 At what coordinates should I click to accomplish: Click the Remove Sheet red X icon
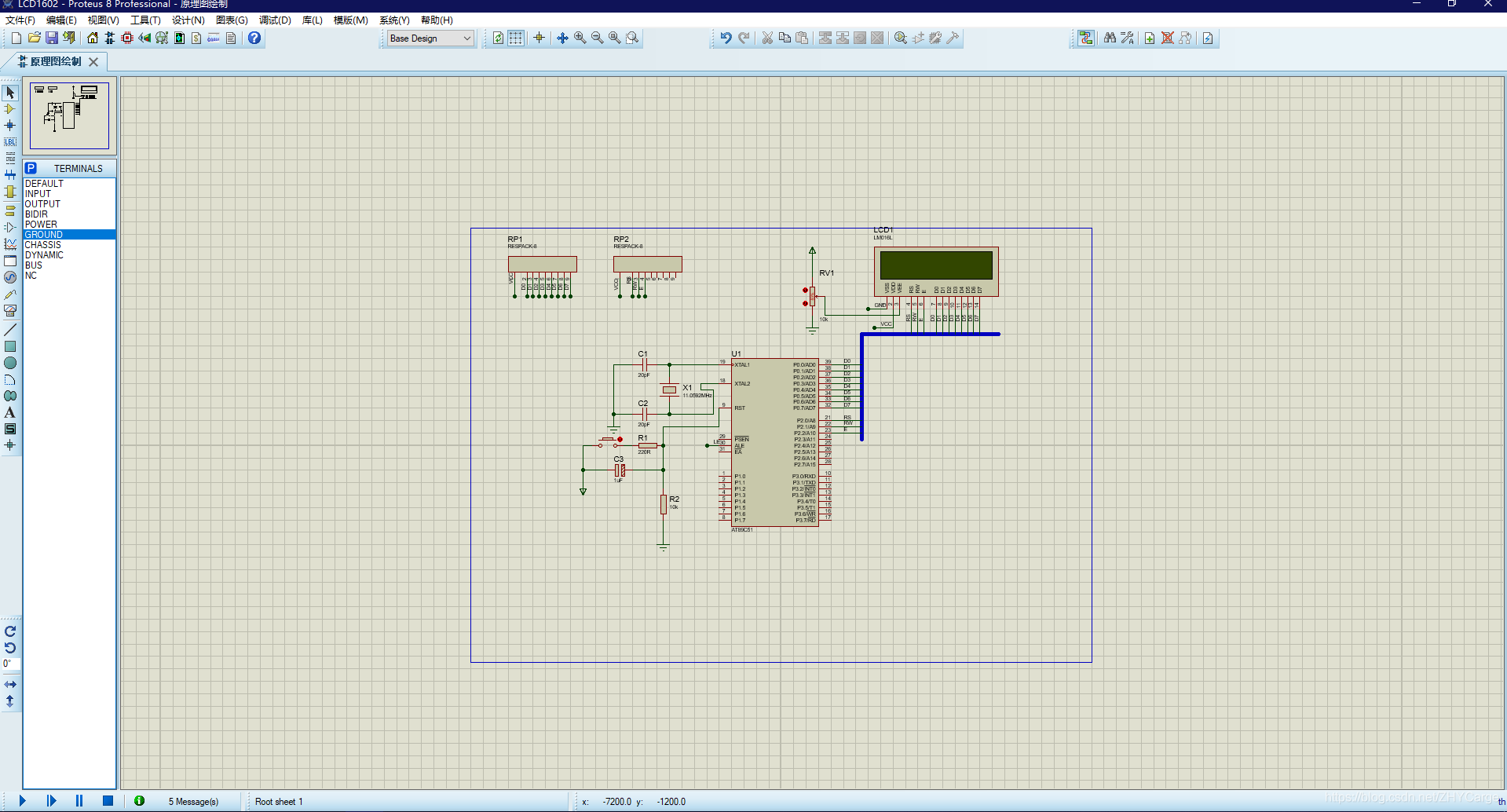1168,38
